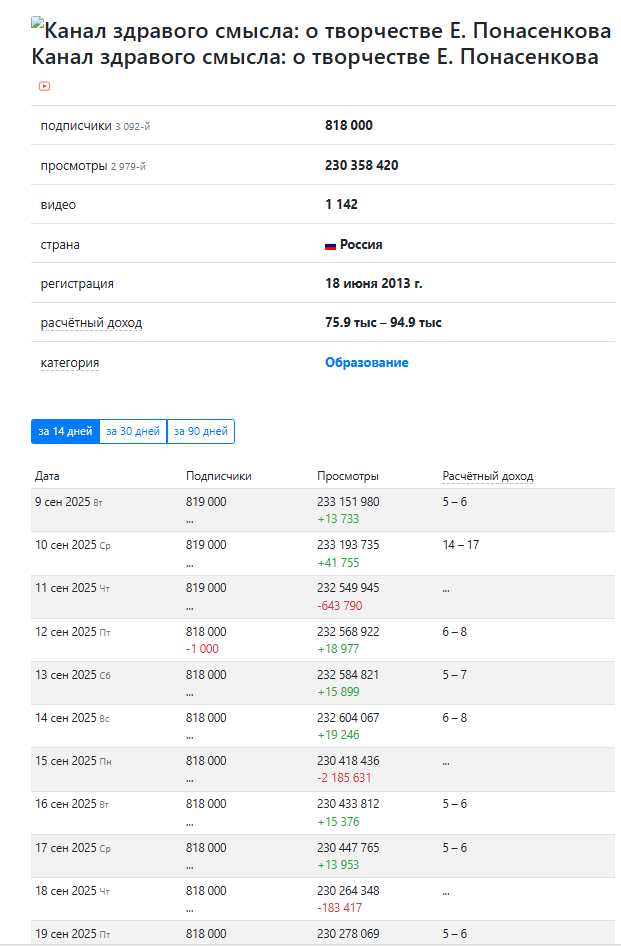Viewport: 621px width, 946px height.
Task: Switch to the 'за 30 дней' tab
Action: (x=133, y=431)
